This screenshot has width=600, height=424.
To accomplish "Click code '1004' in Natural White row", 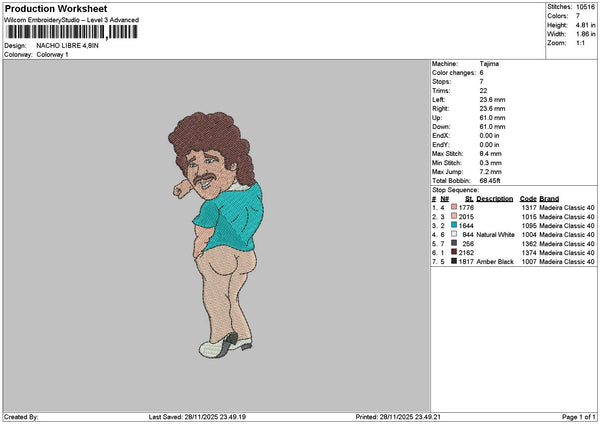I will [529, 235].
